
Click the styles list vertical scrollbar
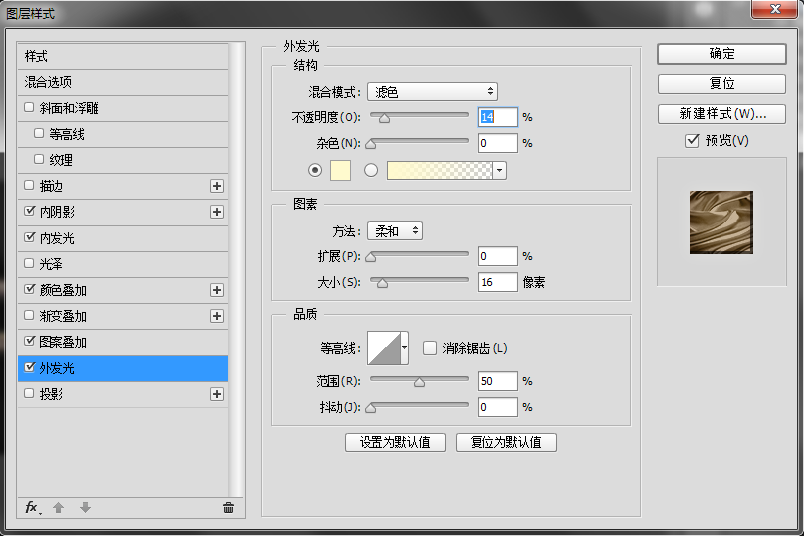pos(236,270)
